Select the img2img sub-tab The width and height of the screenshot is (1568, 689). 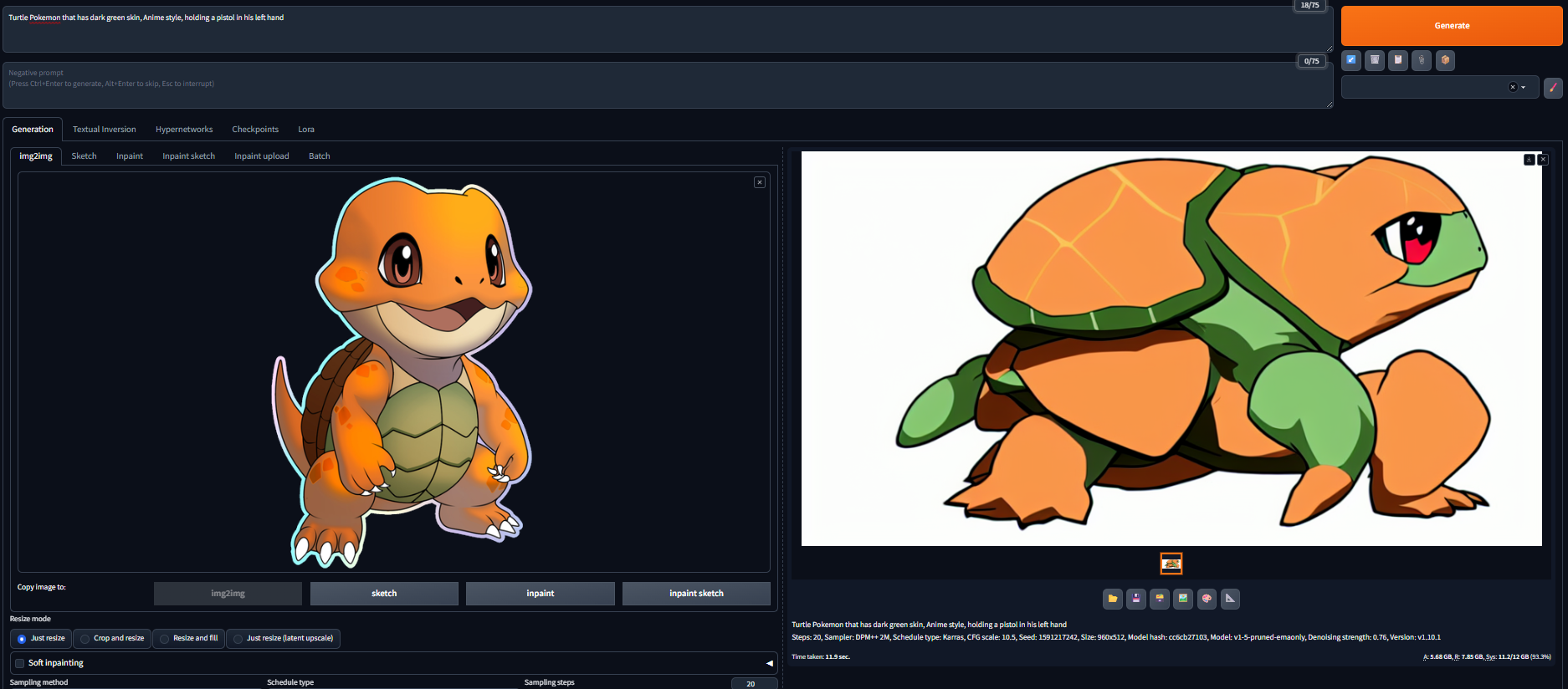(36, 156)
